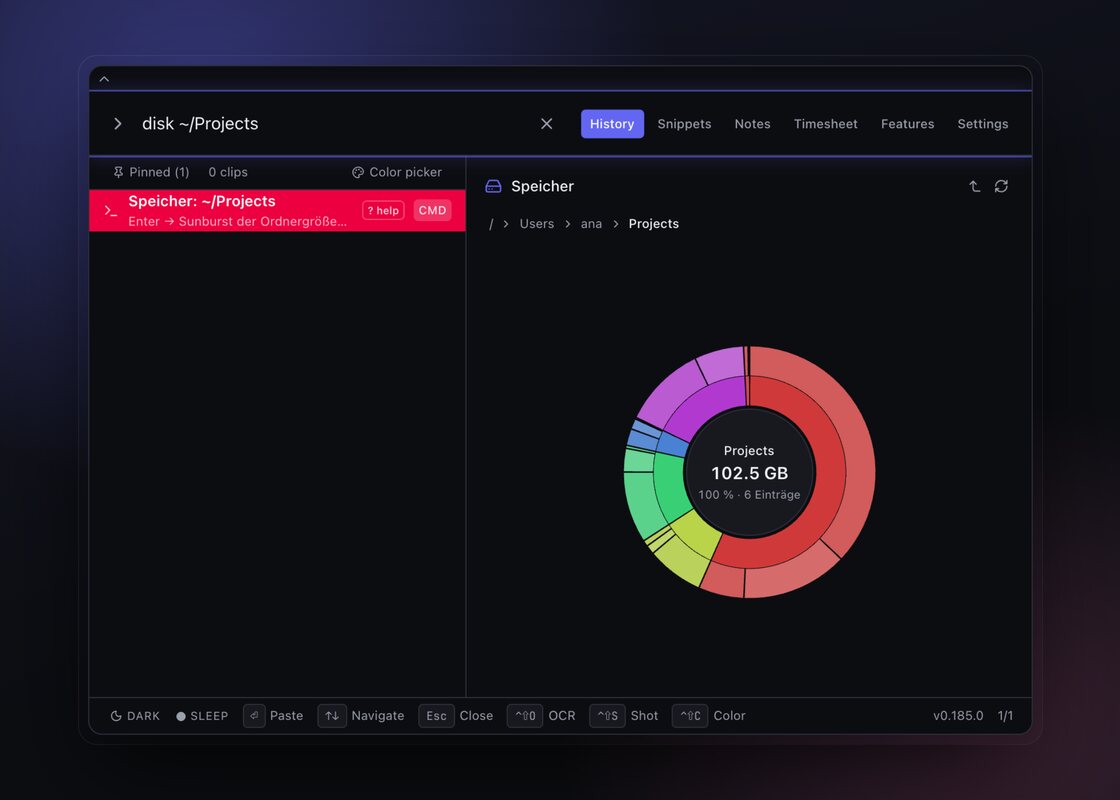Click the chevron before Projects in breadcrumb

click(616, 224)
